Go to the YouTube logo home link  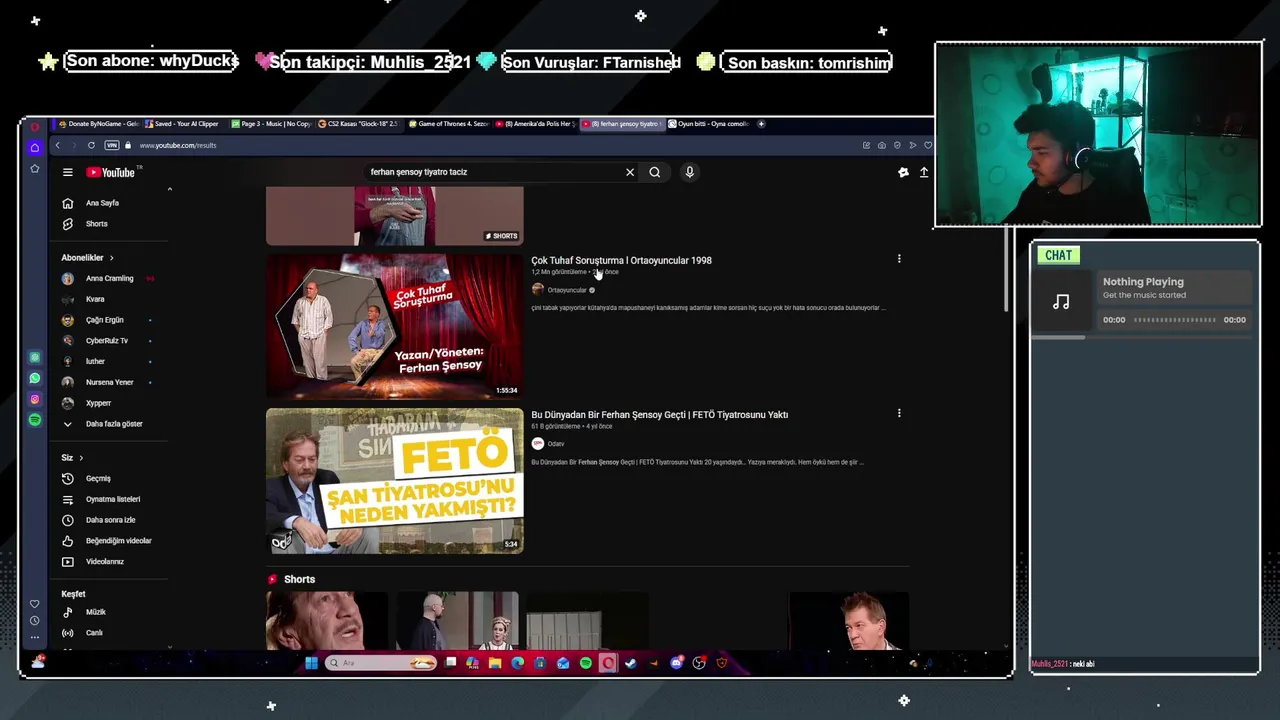[x=110, y=172]
